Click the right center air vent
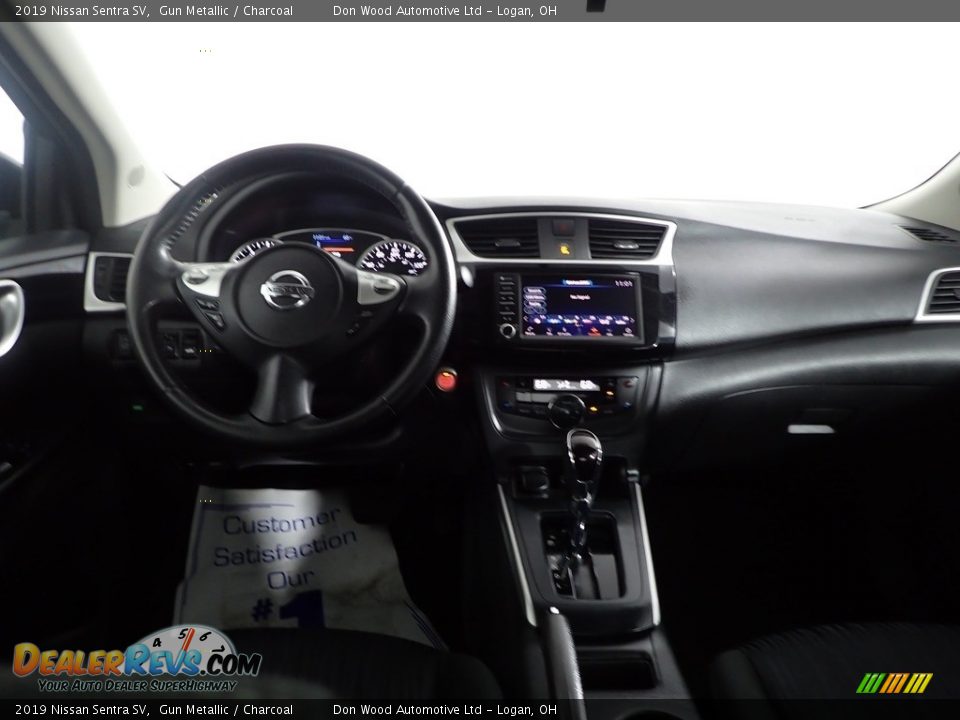The width and height of the screenshot is (960, 720). [626, 240]
